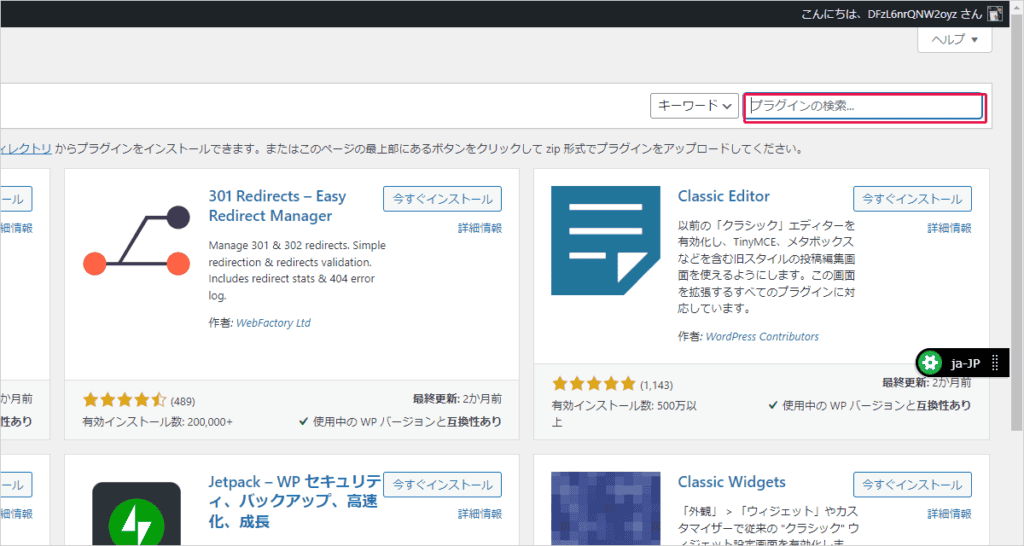Install 301 Redirects with 今すぐインストール button
This screenshot has height=546, width=1024.
click(442, 199)
